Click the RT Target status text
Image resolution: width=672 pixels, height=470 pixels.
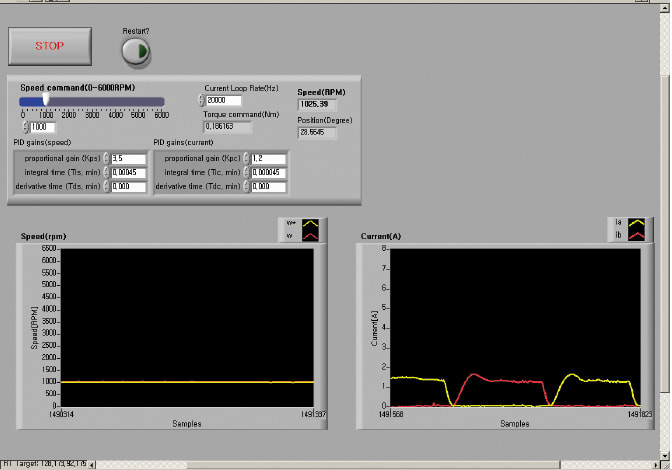[x=45, y=464]
